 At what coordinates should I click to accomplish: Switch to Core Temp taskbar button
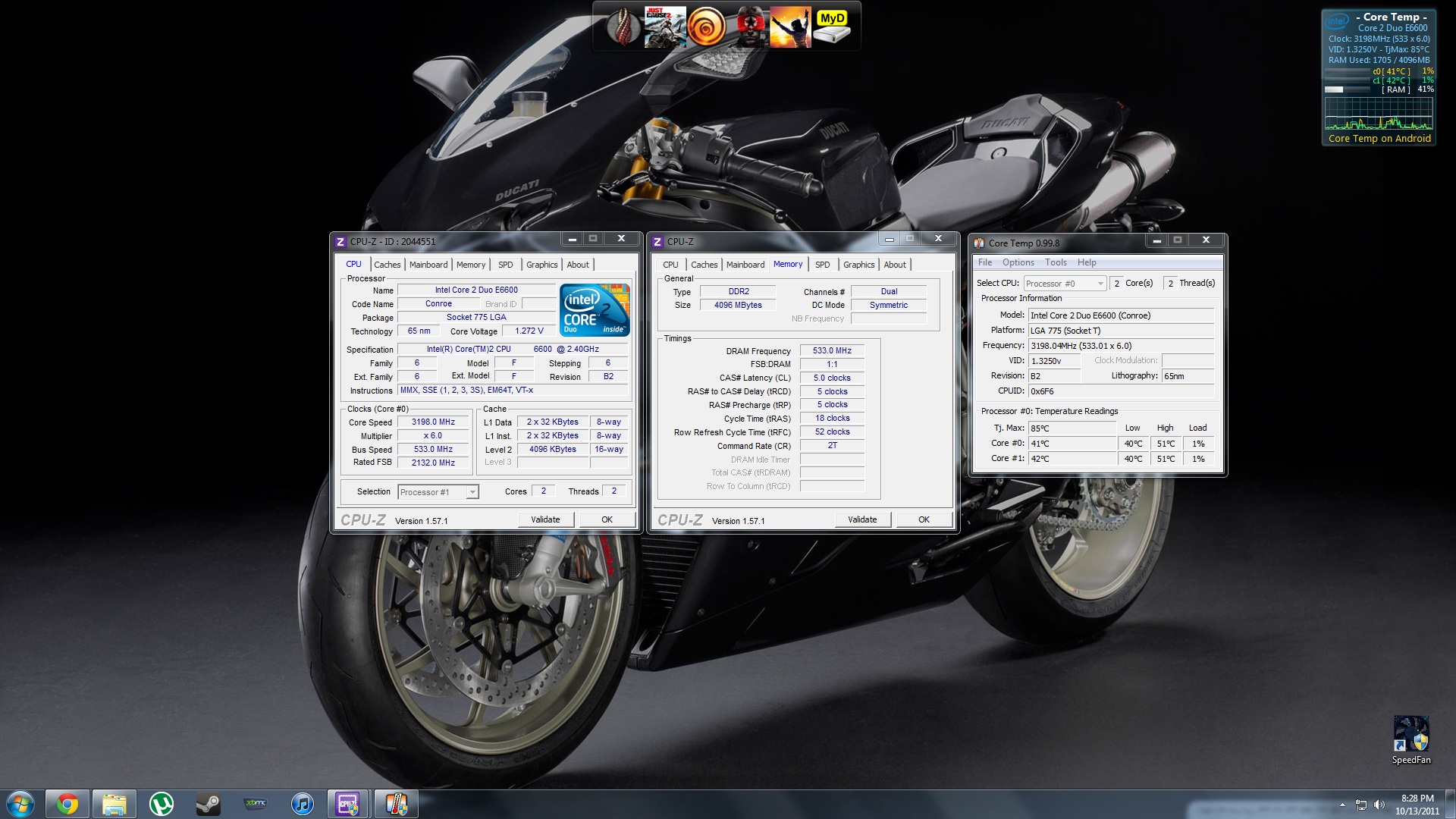click(x=396, y=804)
